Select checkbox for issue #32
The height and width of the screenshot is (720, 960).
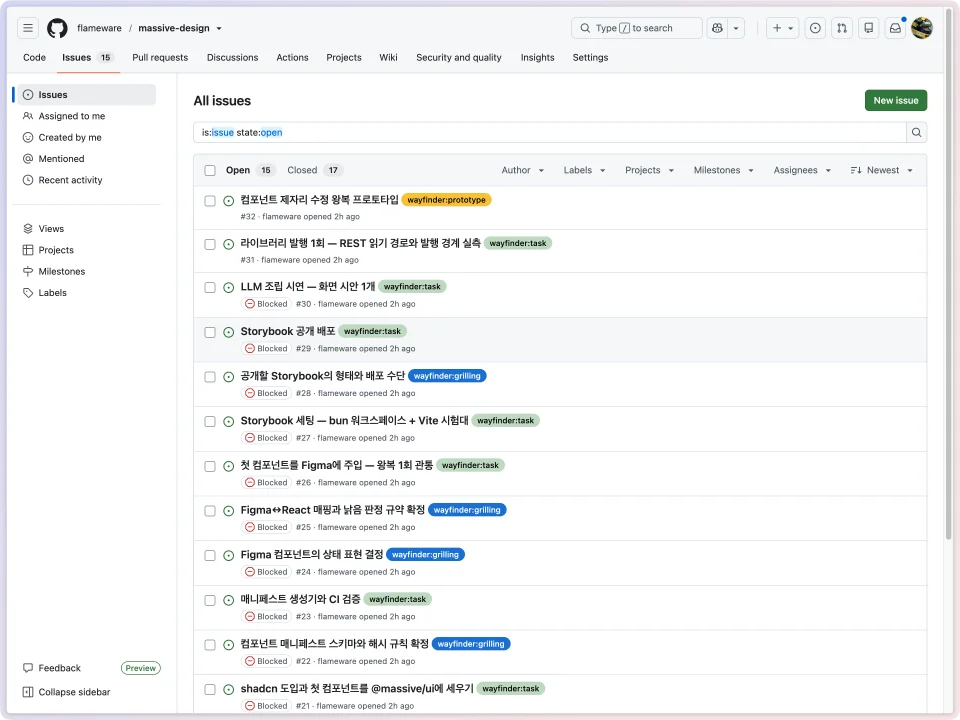(210, 201)
